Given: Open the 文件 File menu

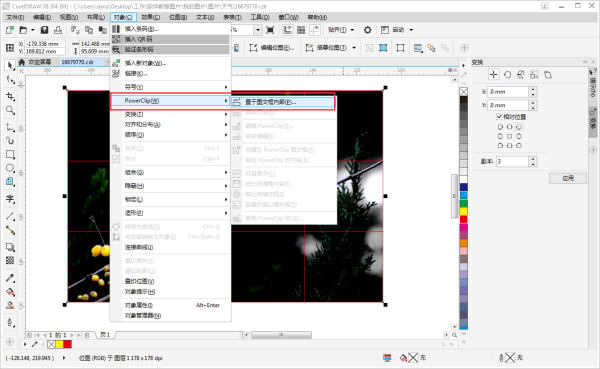Looking at the screenshot, I should tap(15, 17).
